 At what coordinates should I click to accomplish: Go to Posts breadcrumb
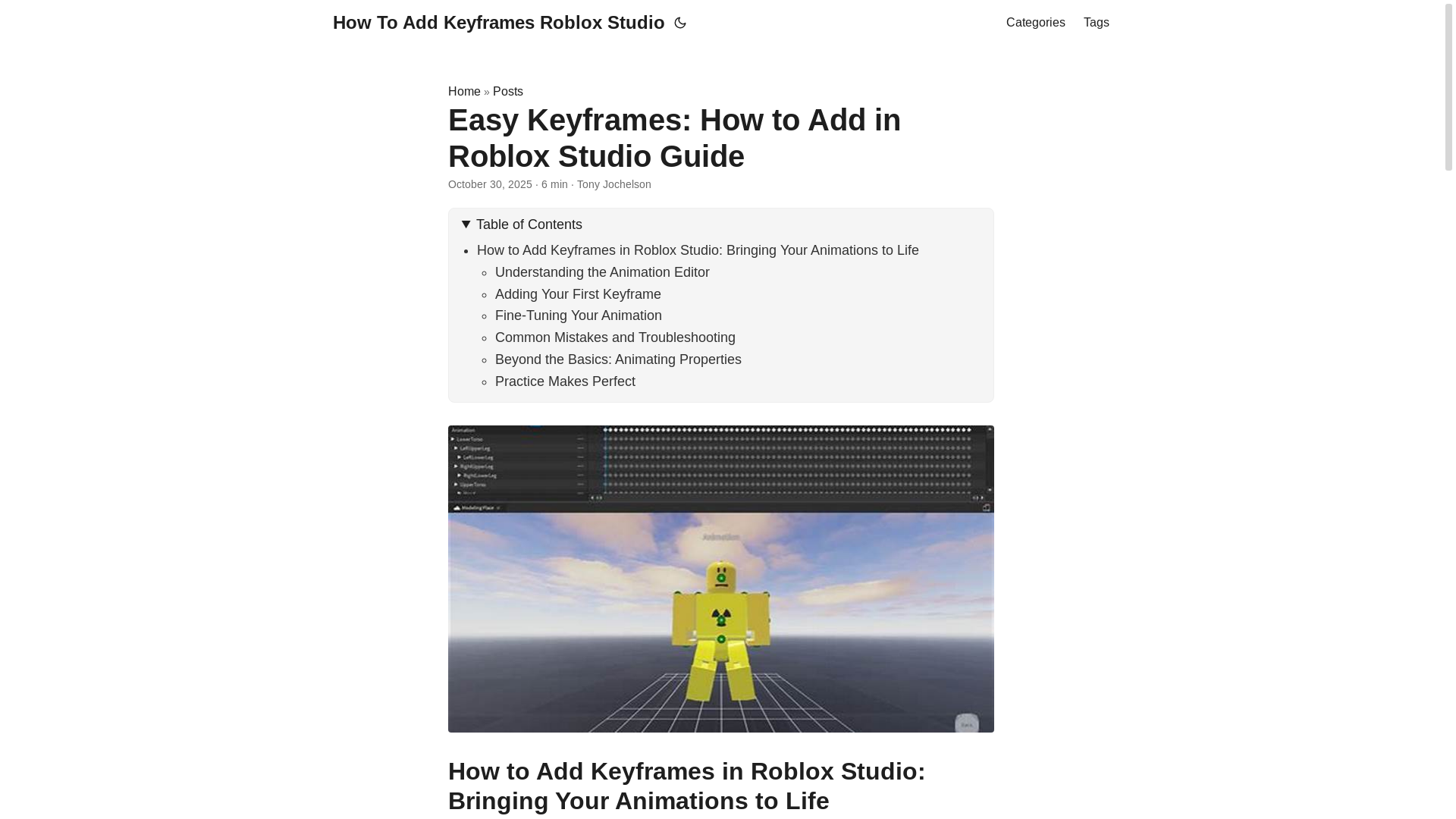pos(508,91)
